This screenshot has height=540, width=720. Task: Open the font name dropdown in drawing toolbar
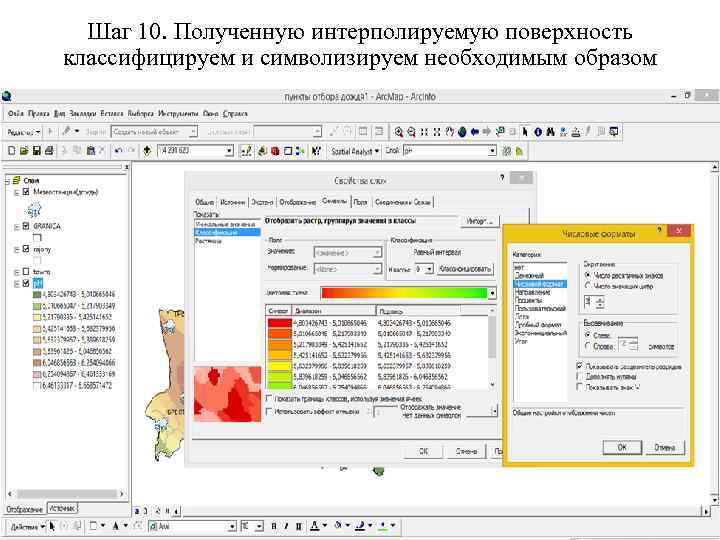tap(232, 526)
